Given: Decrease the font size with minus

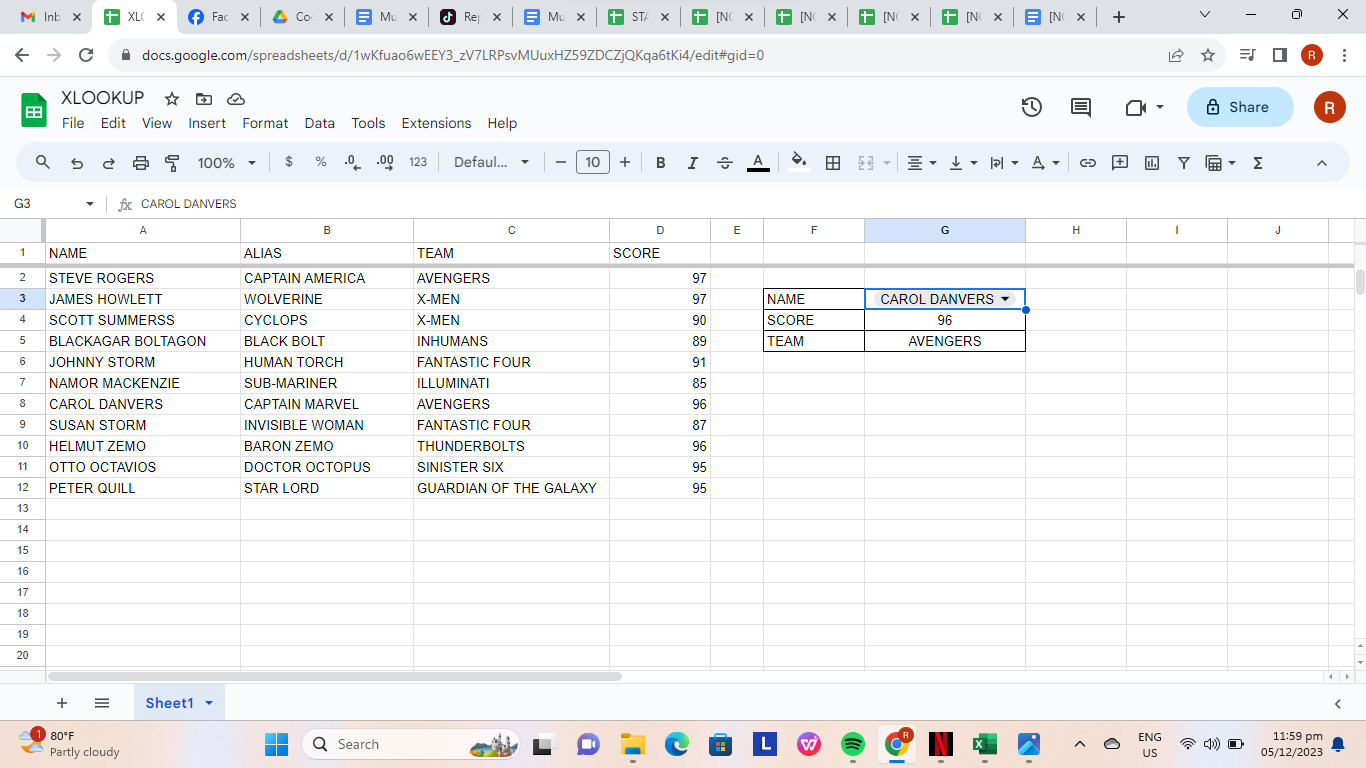Looking at the screenshot, I should [x=561, y=162].
